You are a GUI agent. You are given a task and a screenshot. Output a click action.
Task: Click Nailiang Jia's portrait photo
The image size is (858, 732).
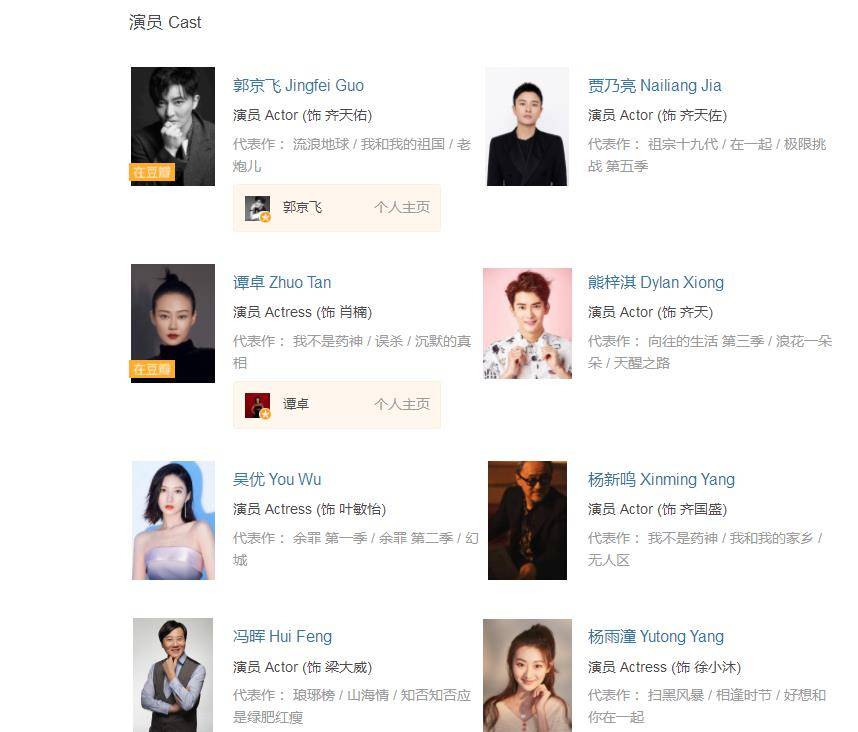(527, 126)
